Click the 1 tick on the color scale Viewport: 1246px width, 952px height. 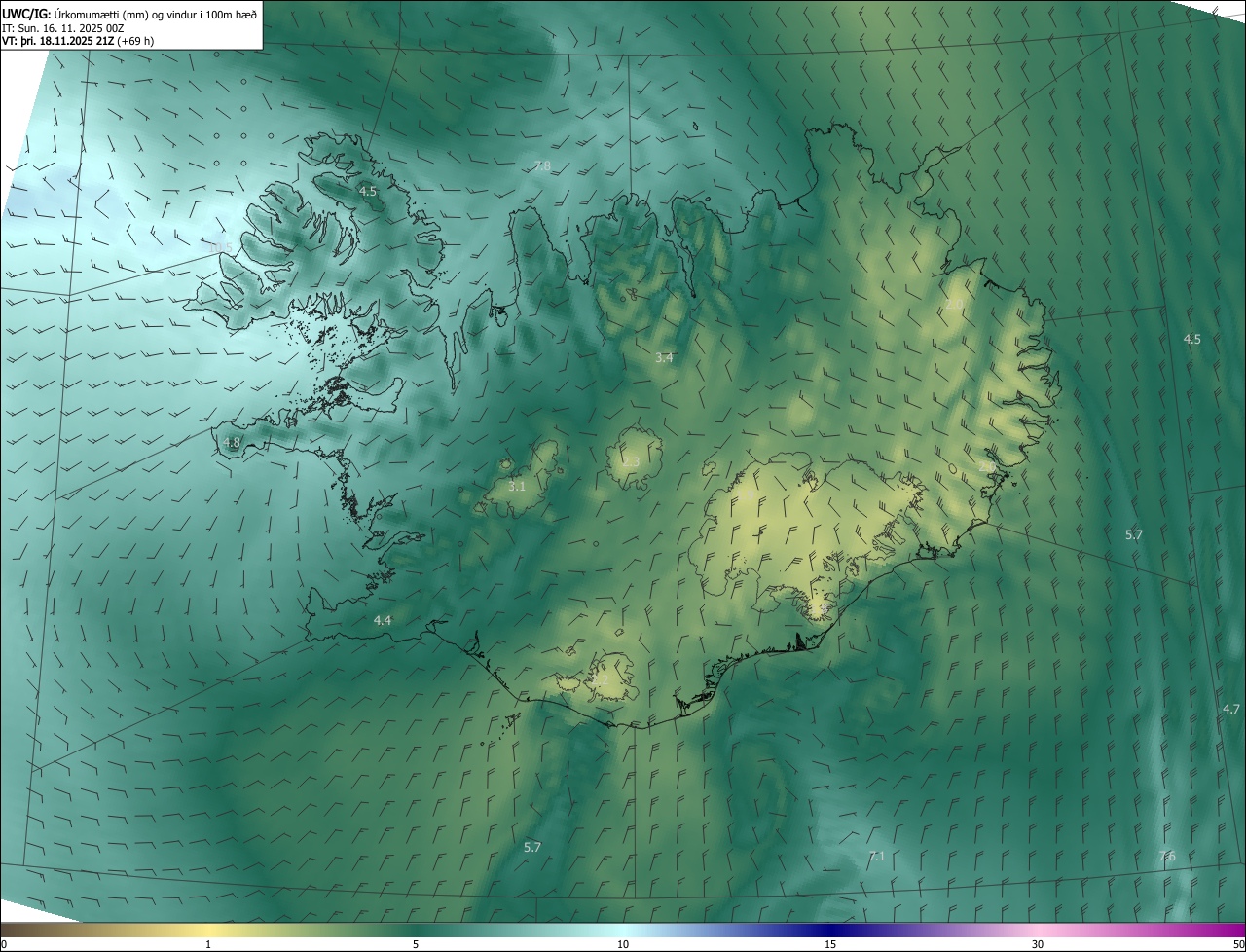click(208, 944)
